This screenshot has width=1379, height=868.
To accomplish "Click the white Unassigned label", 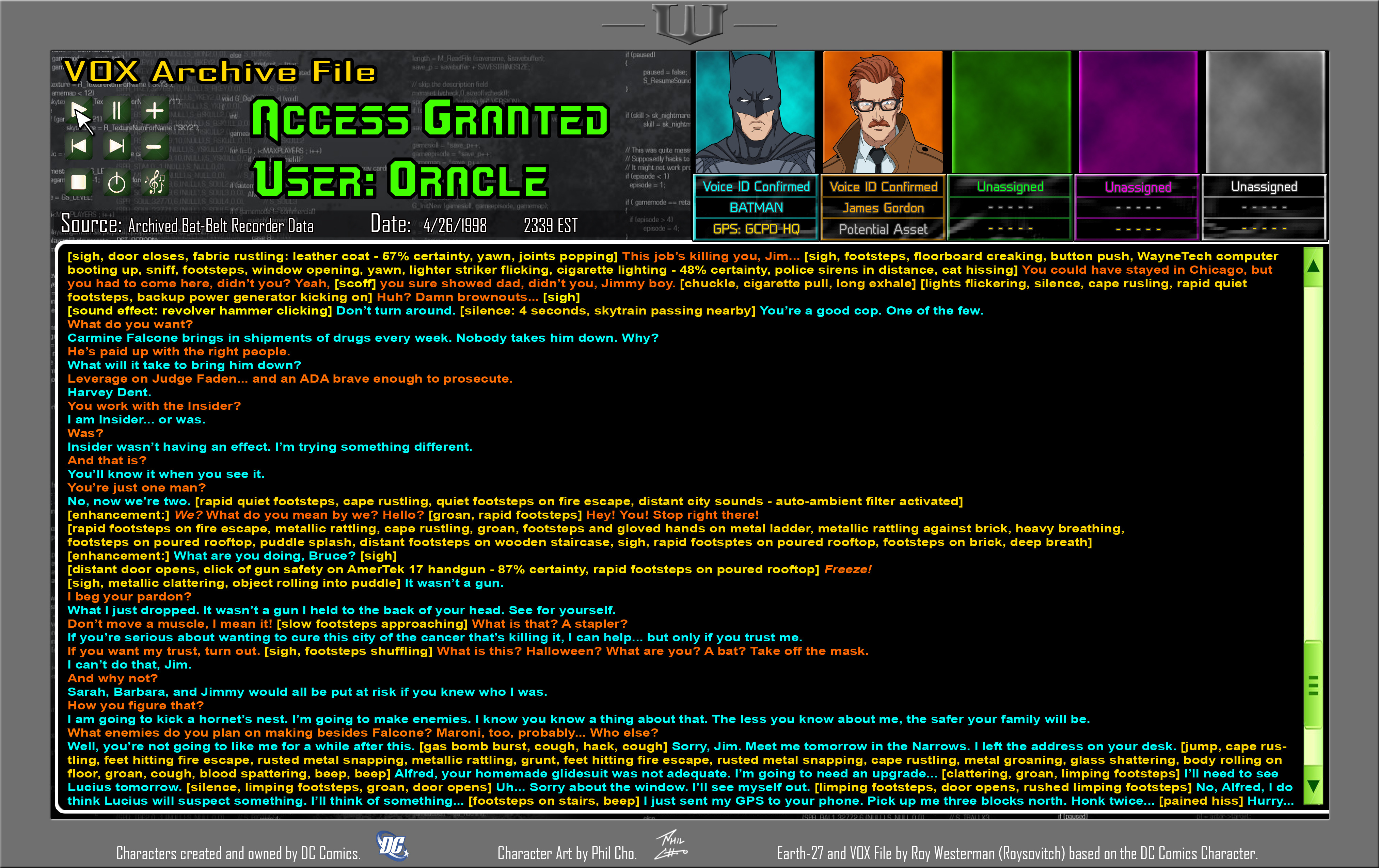I will [x=1265, y=187].
